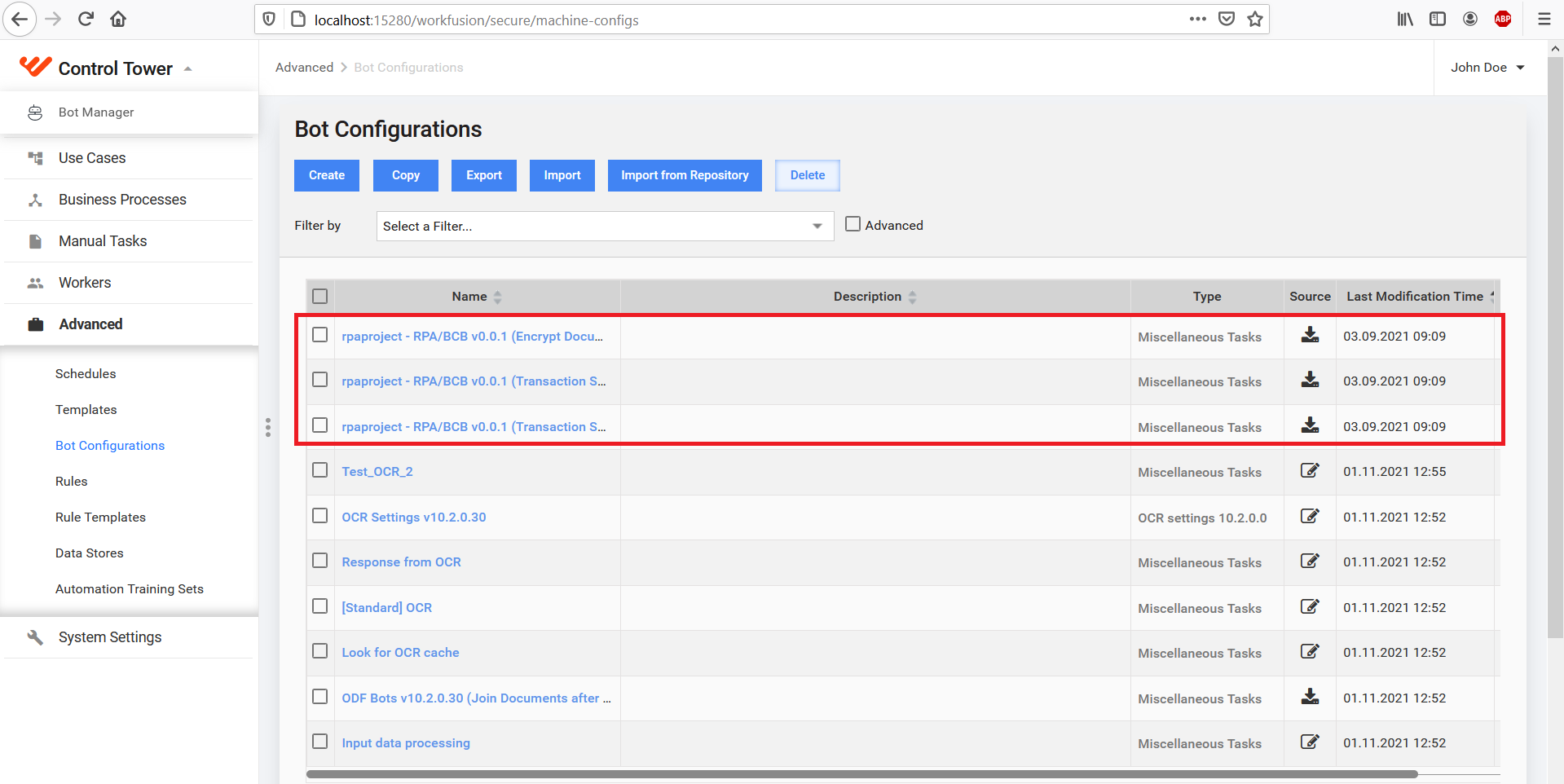Click Import from Repository button
1564x784 pixels.
coord(685,175)
